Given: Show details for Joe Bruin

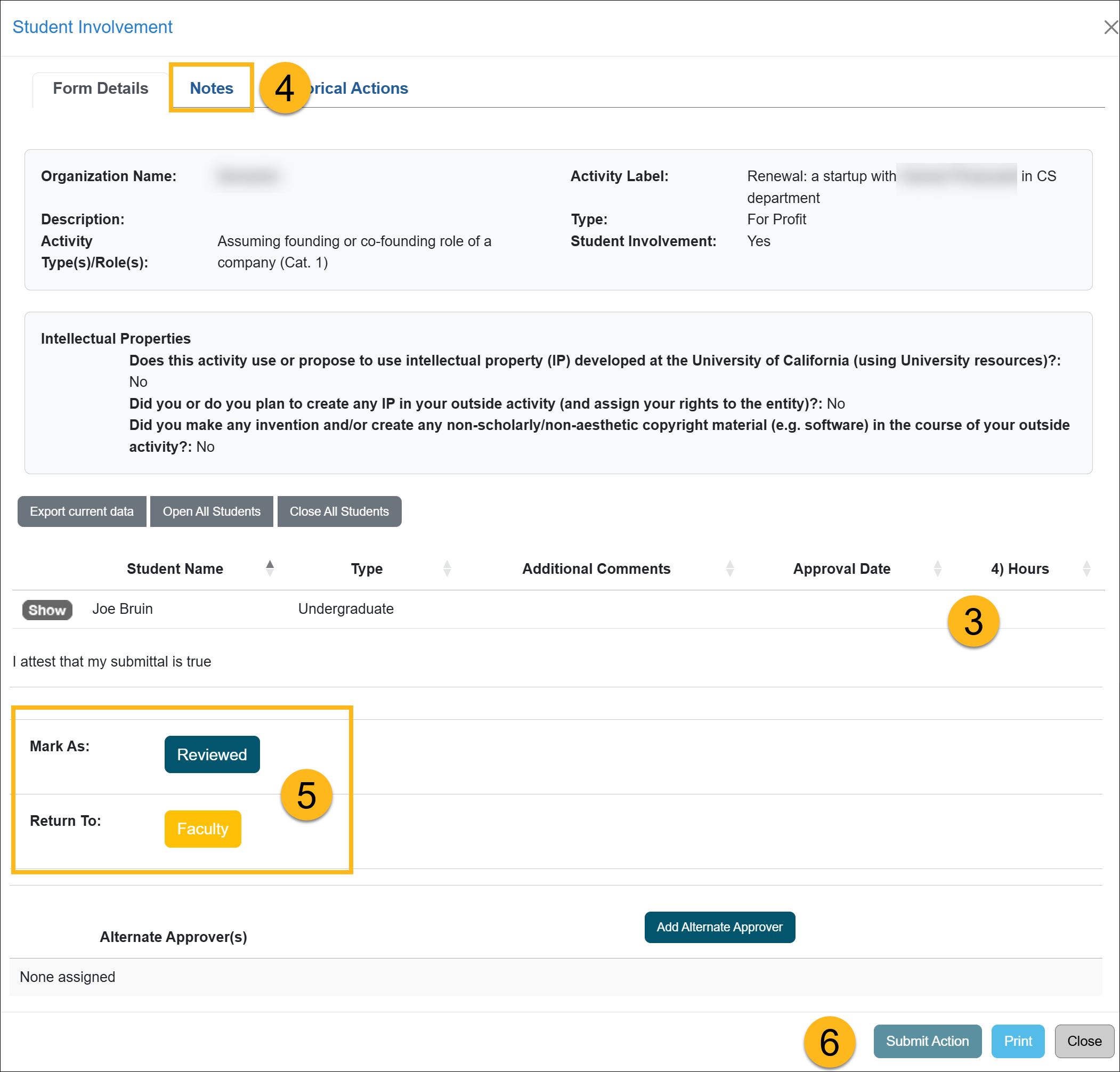Looking at the screenshot, I should click(x=47, y=610).
